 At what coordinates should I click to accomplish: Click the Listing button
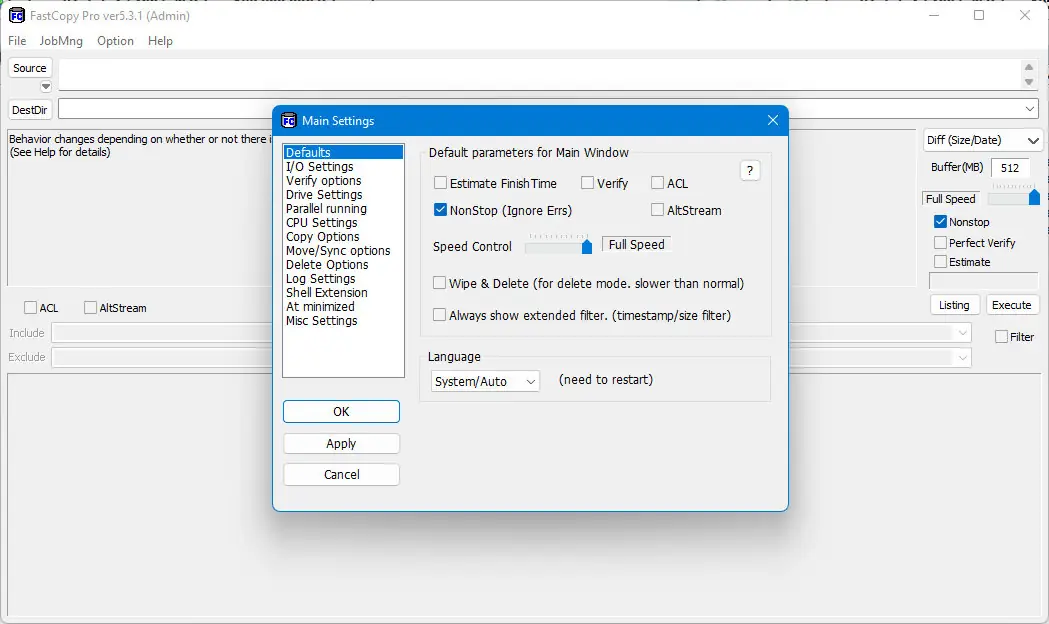954,305
